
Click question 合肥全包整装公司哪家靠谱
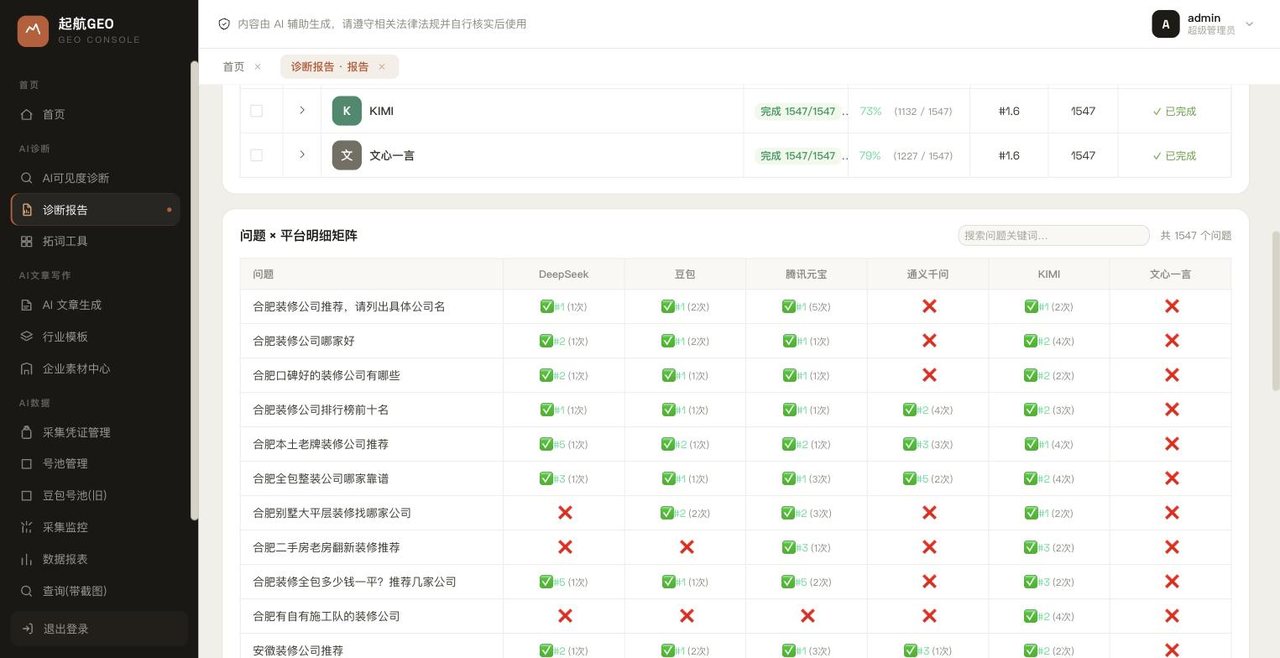(321, 479)
